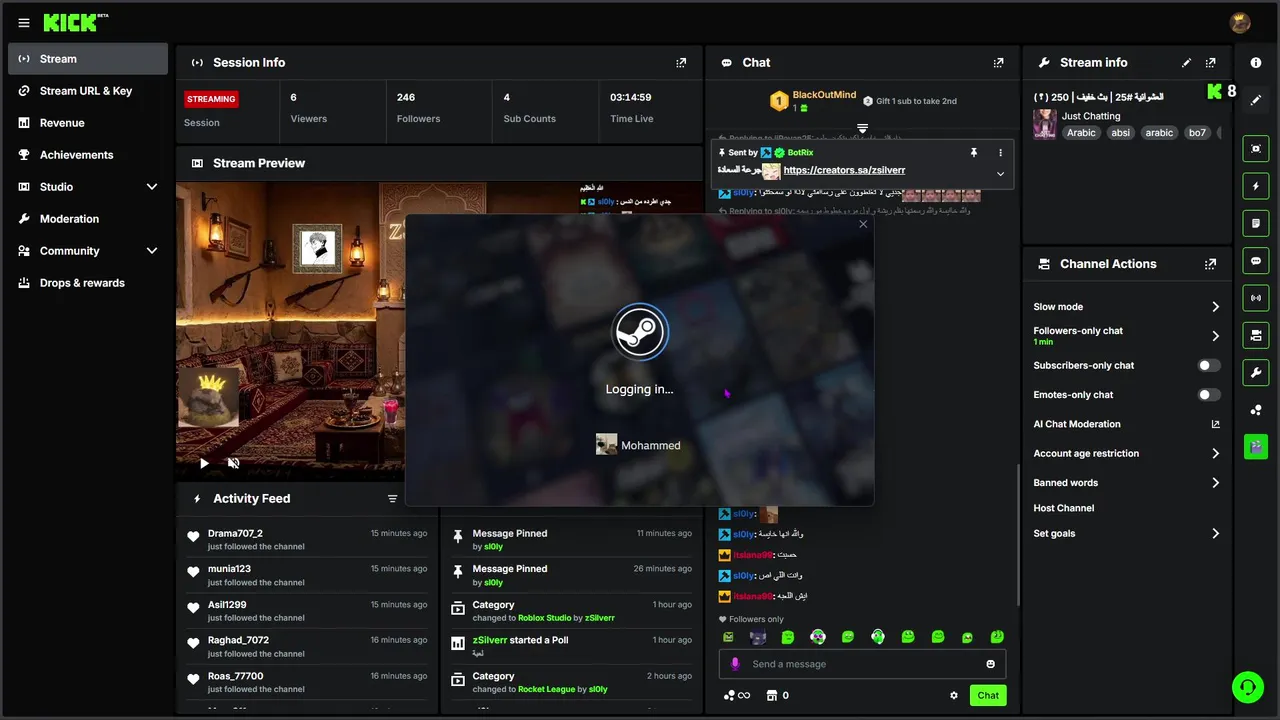Open Account age restriction settings
The width and height of the screenshot is (1280, 720).
click(1127, 453)
